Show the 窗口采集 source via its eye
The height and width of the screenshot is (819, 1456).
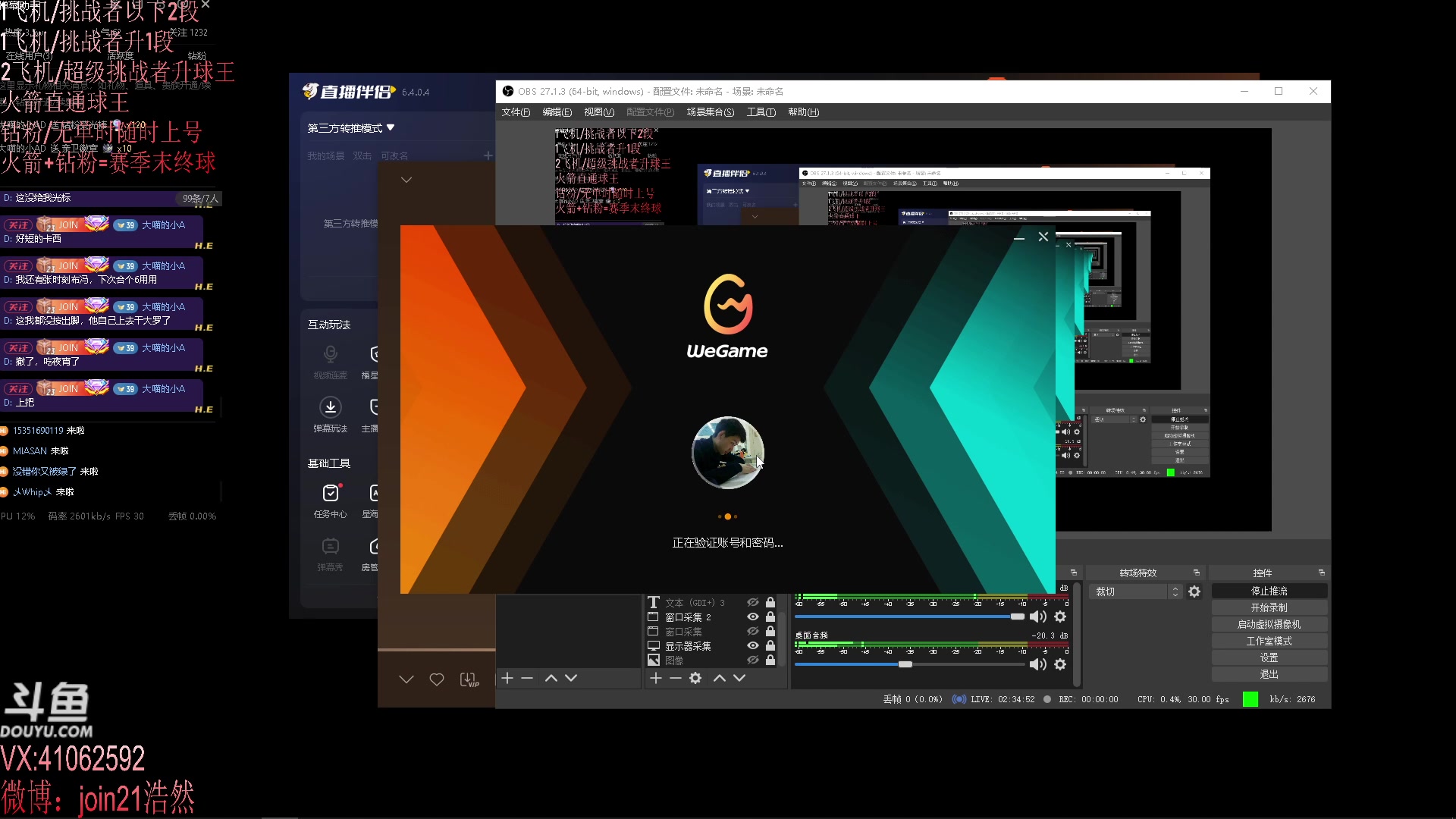click(x=753, y=631)
